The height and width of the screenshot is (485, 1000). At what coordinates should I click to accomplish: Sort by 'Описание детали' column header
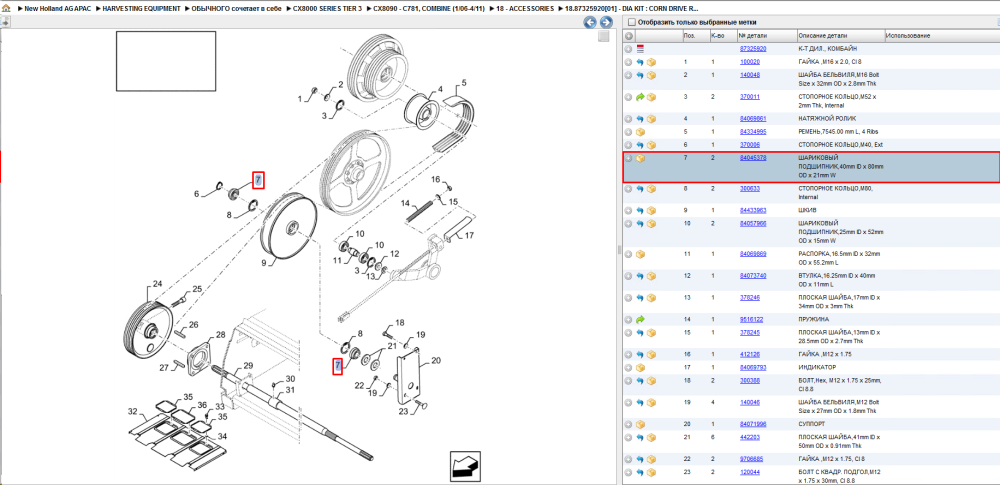[x=823, y=36]
